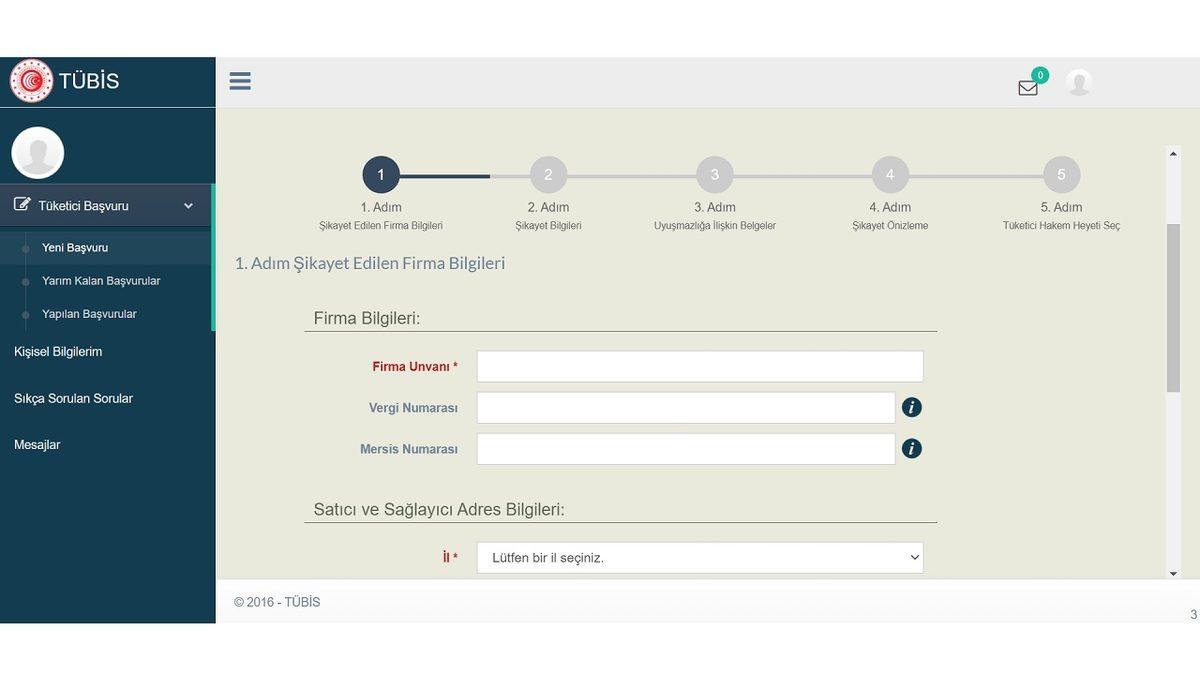Click the sidebar profile picture
The height and width of the screenshot is (675, 1200).
(38, 153)
